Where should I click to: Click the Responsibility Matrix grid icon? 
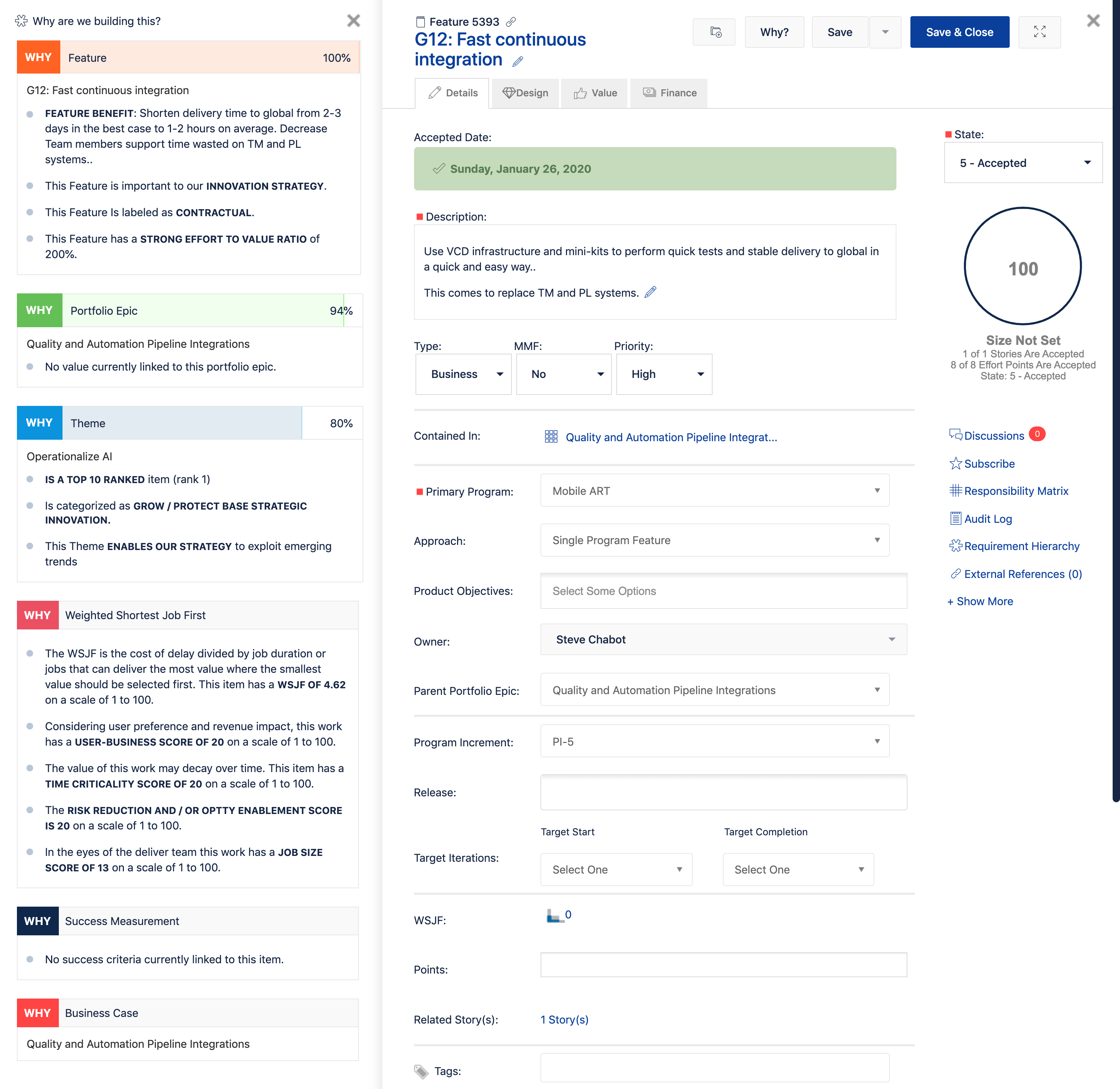point(955,491)
